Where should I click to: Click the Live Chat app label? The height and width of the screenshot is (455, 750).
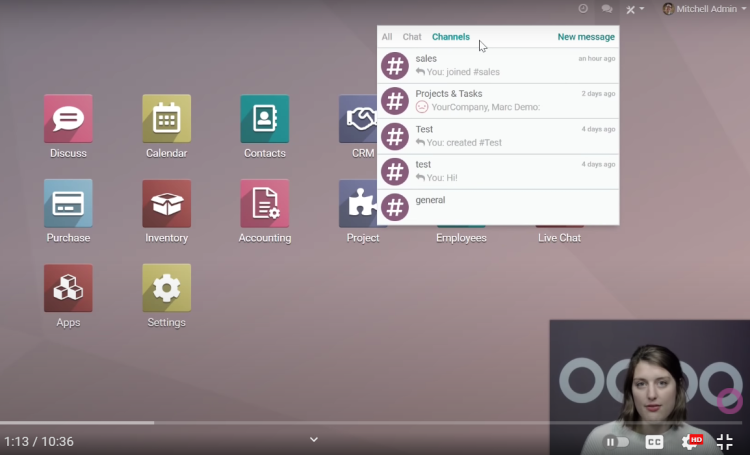click(559, 238)
